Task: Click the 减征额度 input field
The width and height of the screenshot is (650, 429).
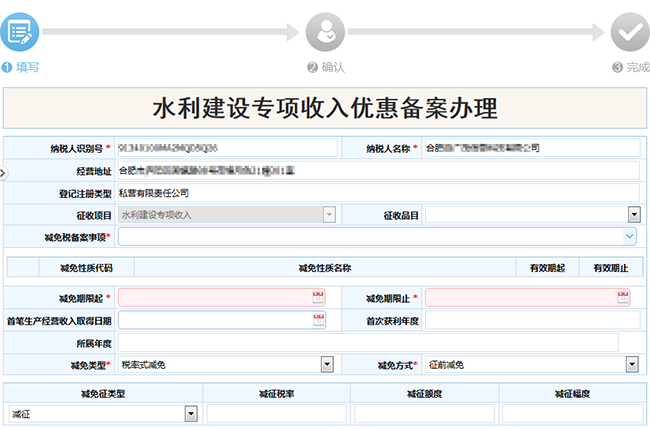Action: pyautogui.click(x=424, y=413)
